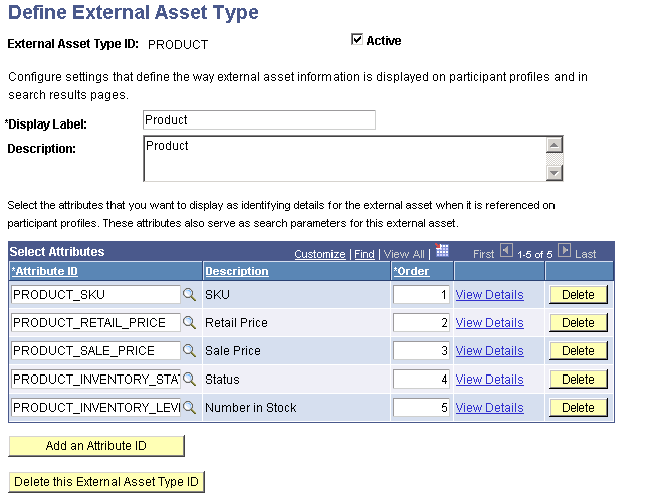Viewport: 665px width, 500px height.
Task: Open lookup for PRODUCT_INVENTORY_STA attribute
Action: click(189, 379)
